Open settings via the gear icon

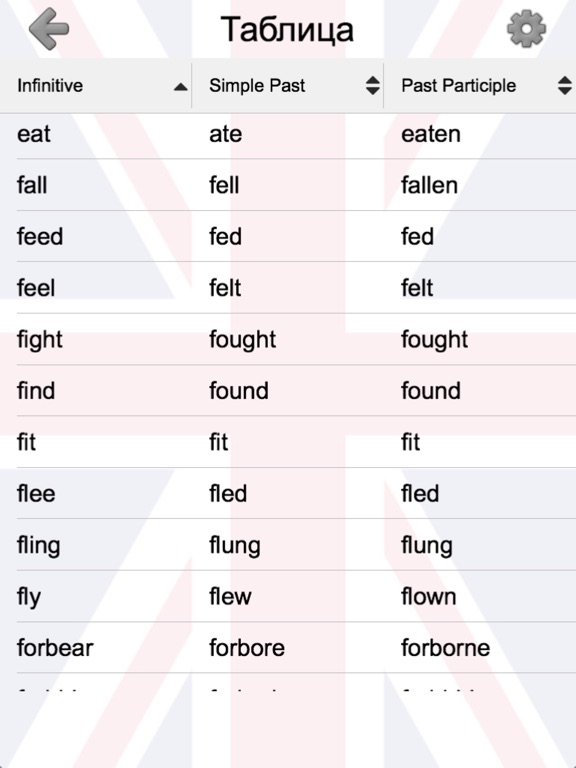[x=526, y=29]
